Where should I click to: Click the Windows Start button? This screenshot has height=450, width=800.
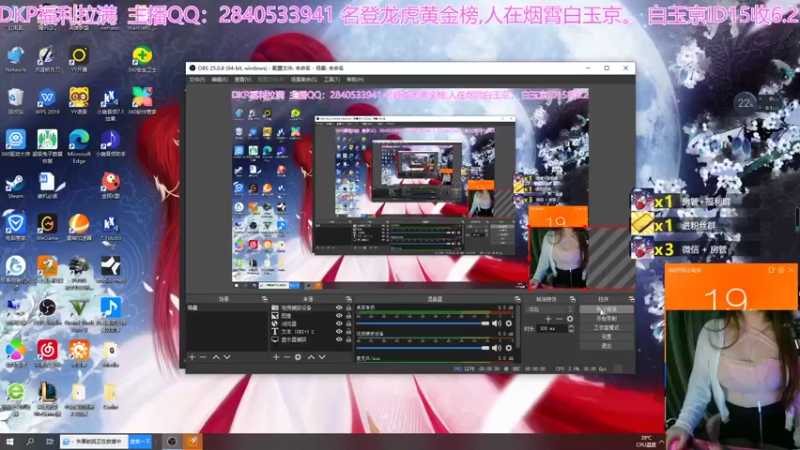click(10, 441)
